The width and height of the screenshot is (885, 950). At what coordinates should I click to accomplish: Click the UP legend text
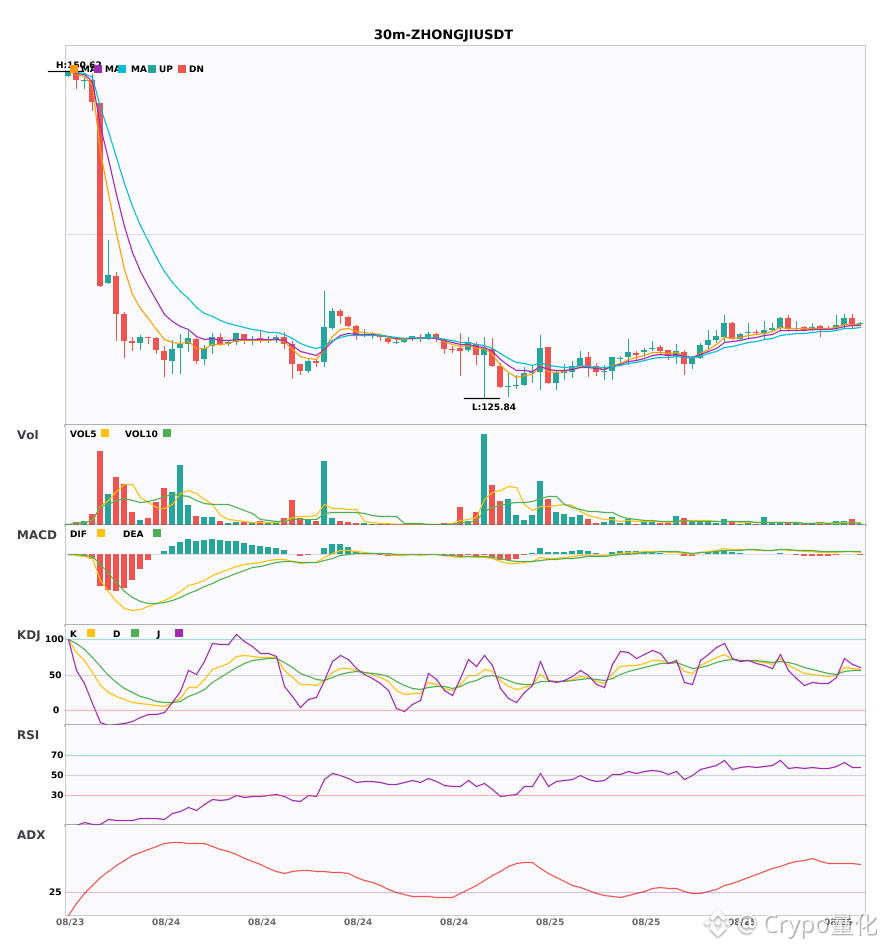tap(166, 69)
